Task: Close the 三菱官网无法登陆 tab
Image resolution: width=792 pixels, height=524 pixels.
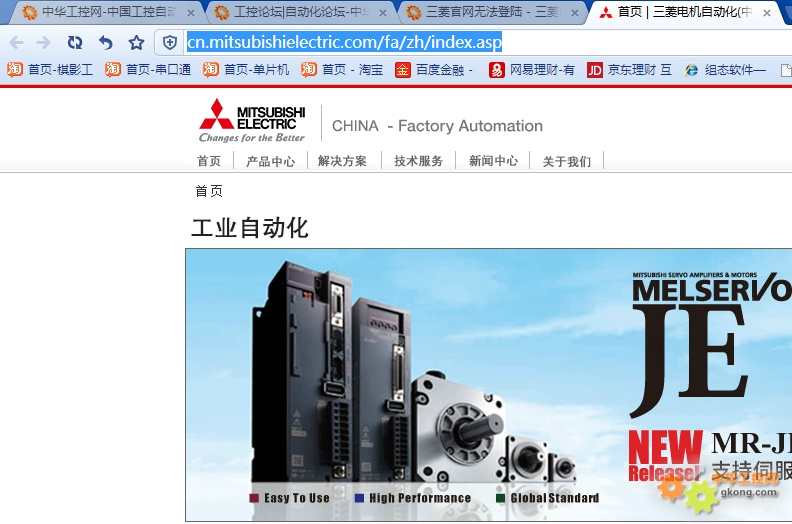Action: (575, 13)
